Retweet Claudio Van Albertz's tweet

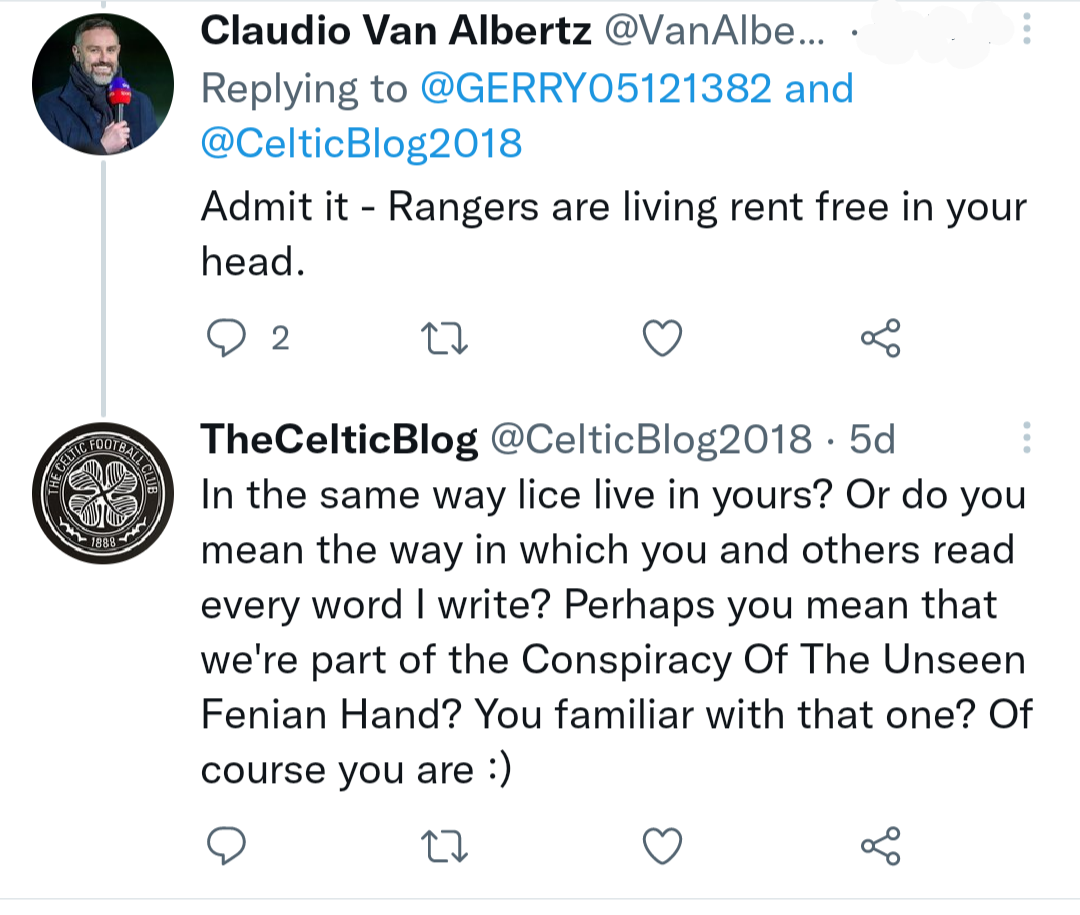pyautogui.click(x=444, y=340)
